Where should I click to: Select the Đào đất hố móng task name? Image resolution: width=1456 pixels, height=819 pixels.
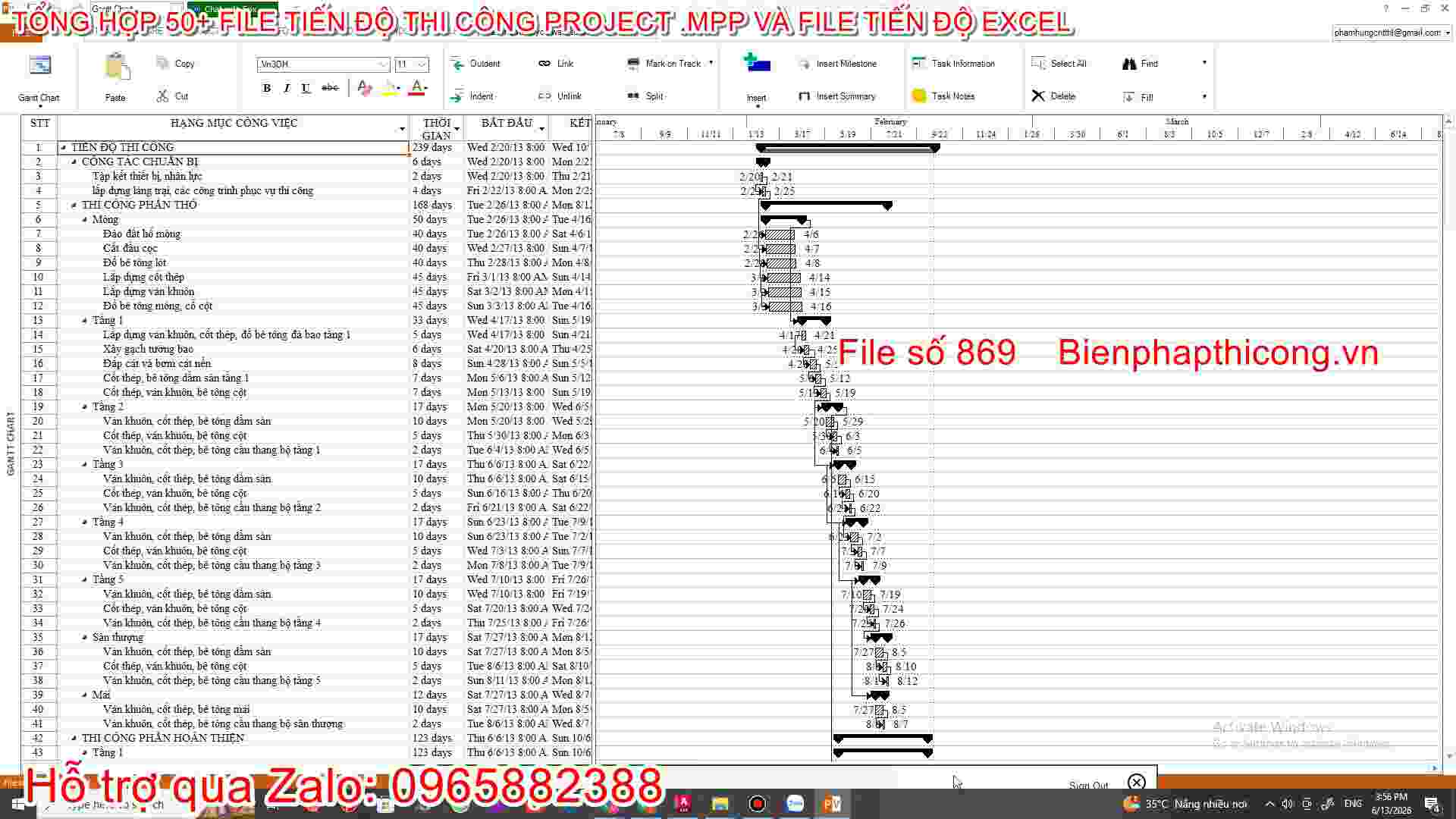click(142, 234)
